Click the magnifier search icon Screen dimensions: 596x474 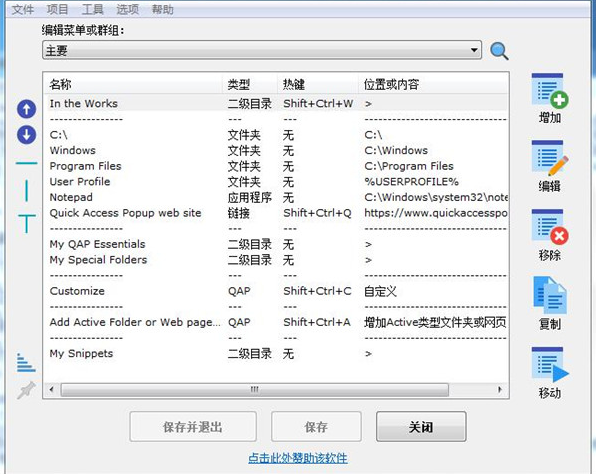point(499,51)
